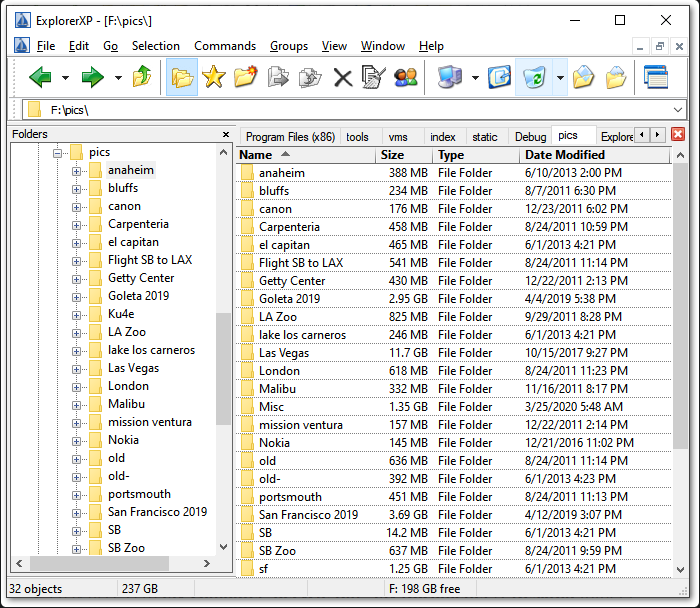Create a new folder with sparkle icon
The image size is (700, 608).
(x=246, y=77)
